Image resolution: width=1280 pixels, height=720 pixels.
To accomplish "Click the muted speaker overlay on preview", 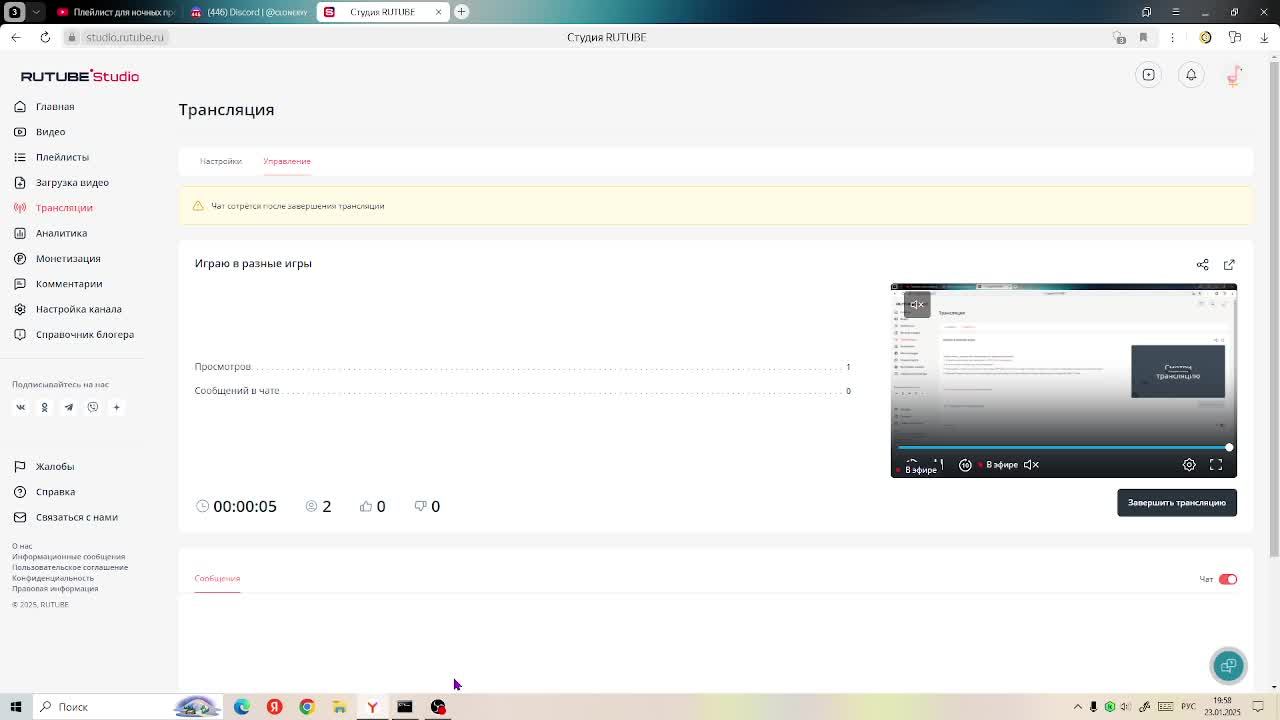I will coord(917,304).
